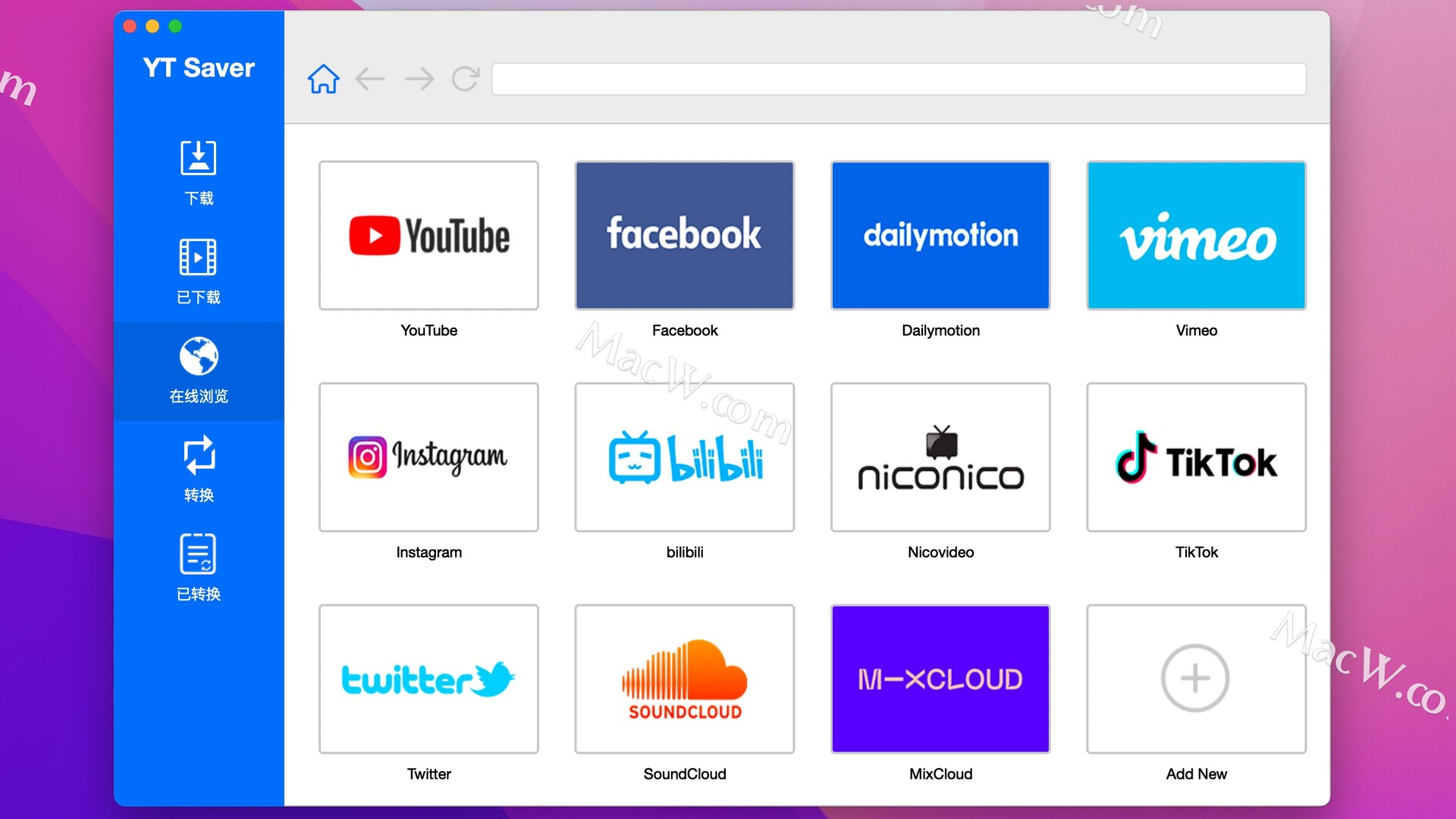This screenshot has width=1456, height=819.
Task: Open the YouTube site tile
Action: pos(428,235)
